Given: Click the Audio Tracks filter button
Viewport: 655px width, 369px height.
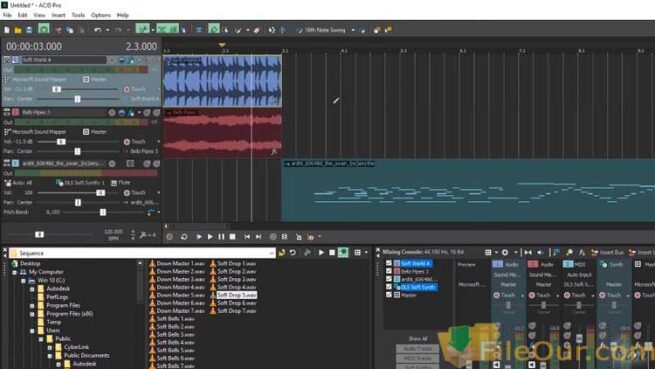Looking at the screenshot, I should coord(417,349).
